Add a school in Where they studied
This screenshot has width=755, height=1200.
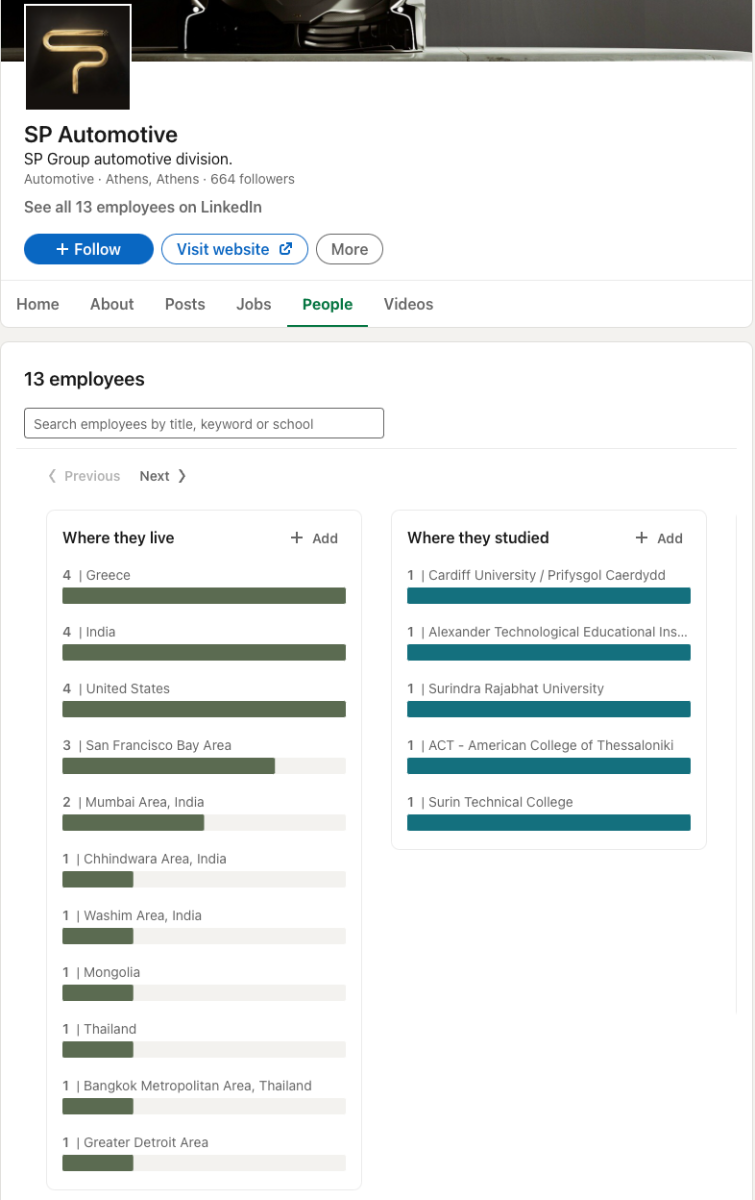coord(659,538)
